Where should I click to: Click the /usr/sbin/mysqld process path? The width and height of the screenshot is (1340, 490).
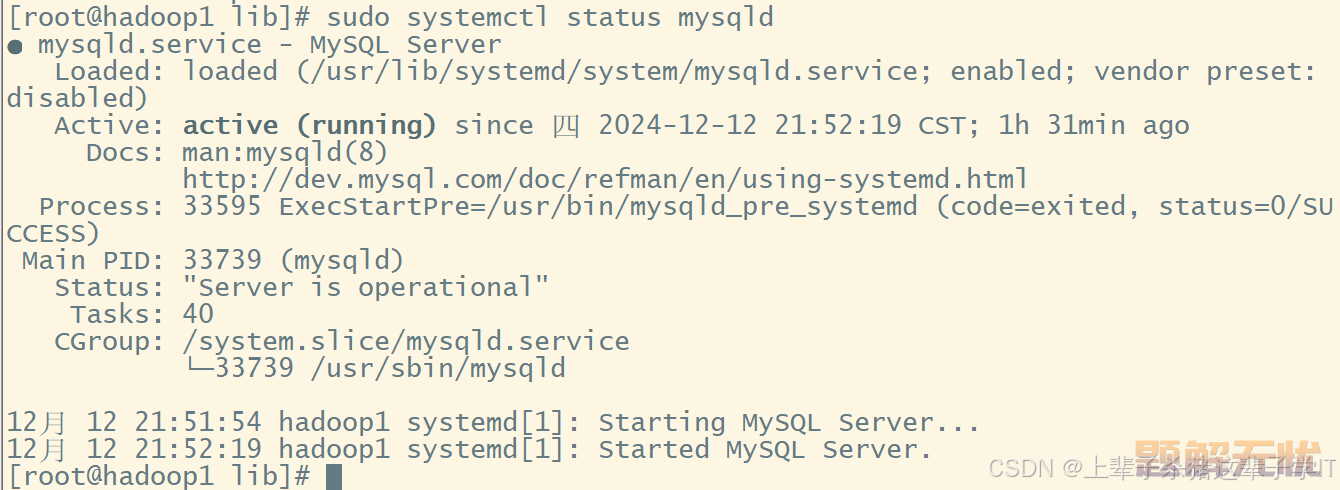438,369
